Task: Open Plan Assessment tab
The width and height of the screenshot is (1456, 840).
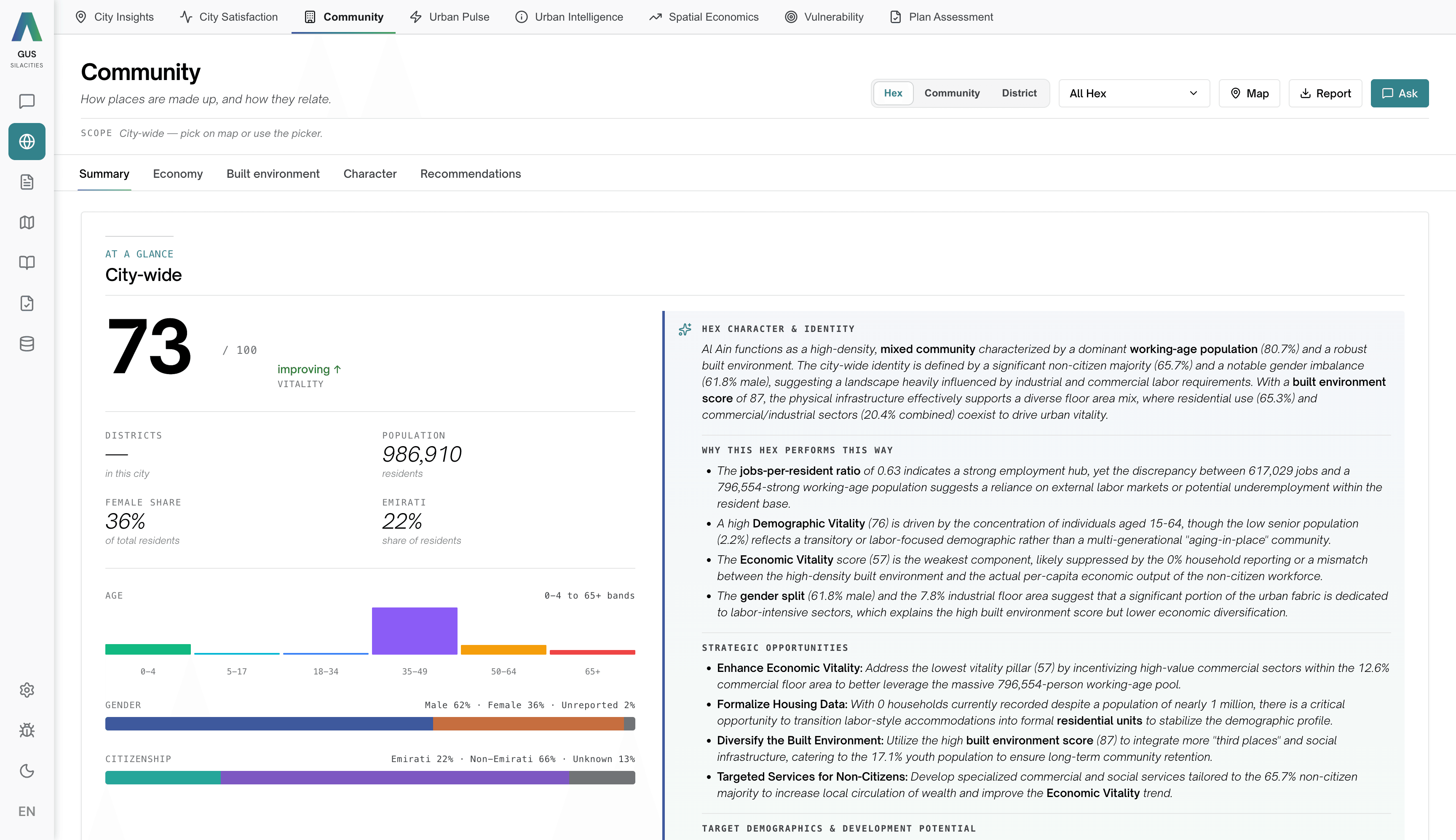Action: click(x=942, y=17)
